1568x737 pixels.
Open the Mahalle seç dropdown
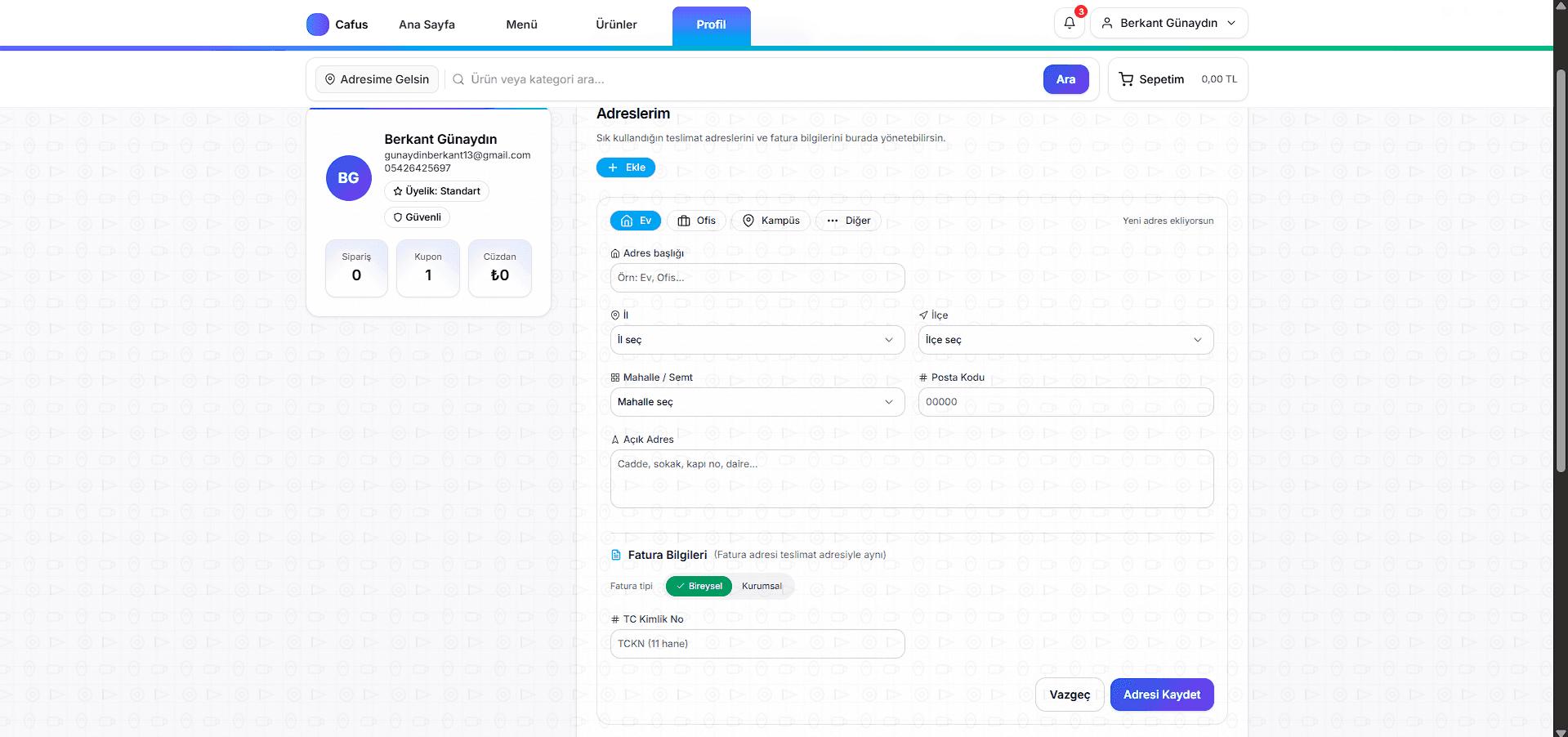pos(757,402)
